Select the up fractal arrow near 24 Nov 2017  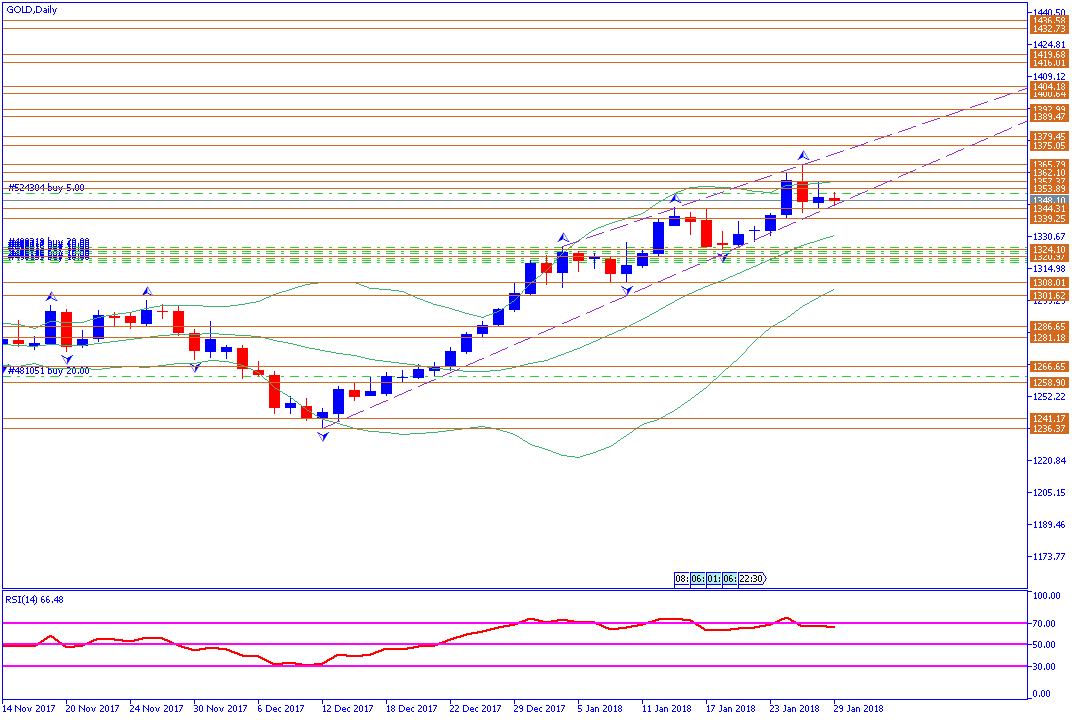(147, 291)
